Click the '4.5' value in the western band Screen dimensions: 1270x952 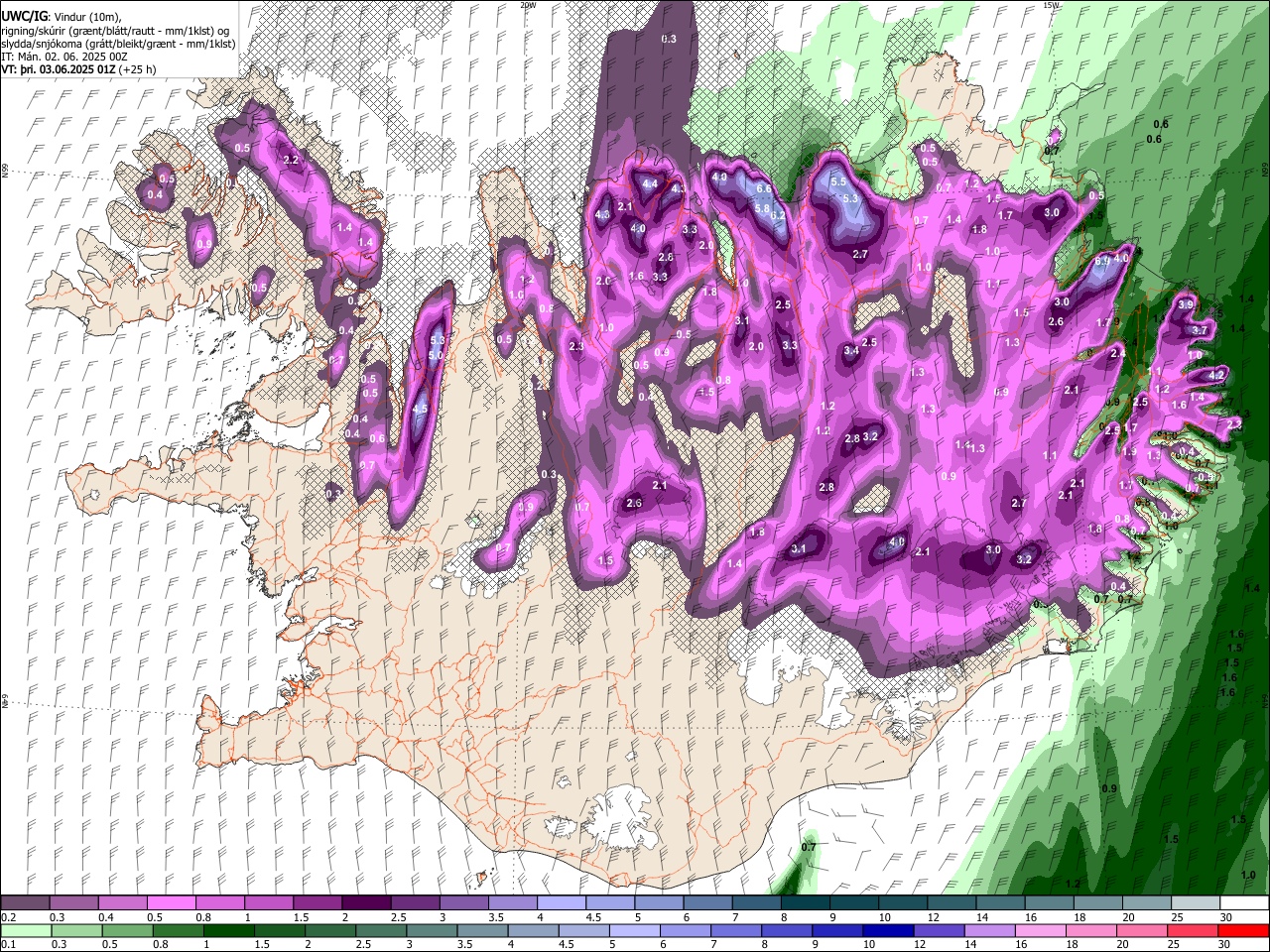420,409
